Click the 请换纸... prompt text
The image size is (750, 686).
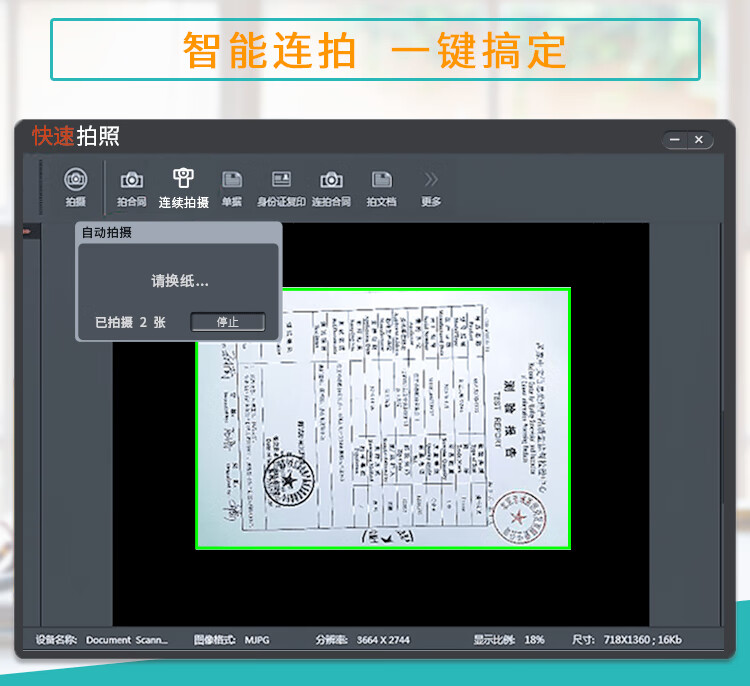pyautogui.click(x=180, y=281)
